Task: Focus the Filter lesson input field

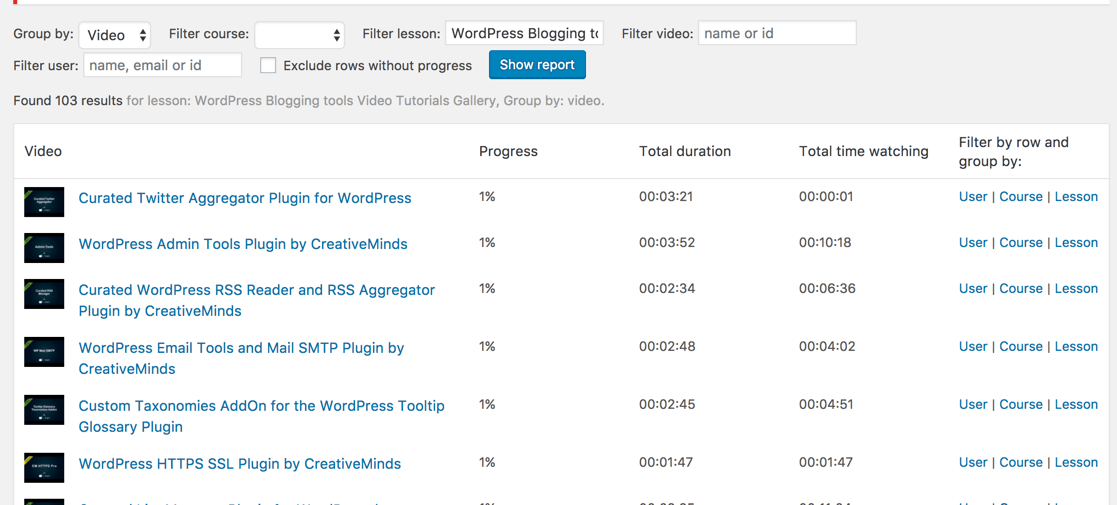Action: click(524, 34)
